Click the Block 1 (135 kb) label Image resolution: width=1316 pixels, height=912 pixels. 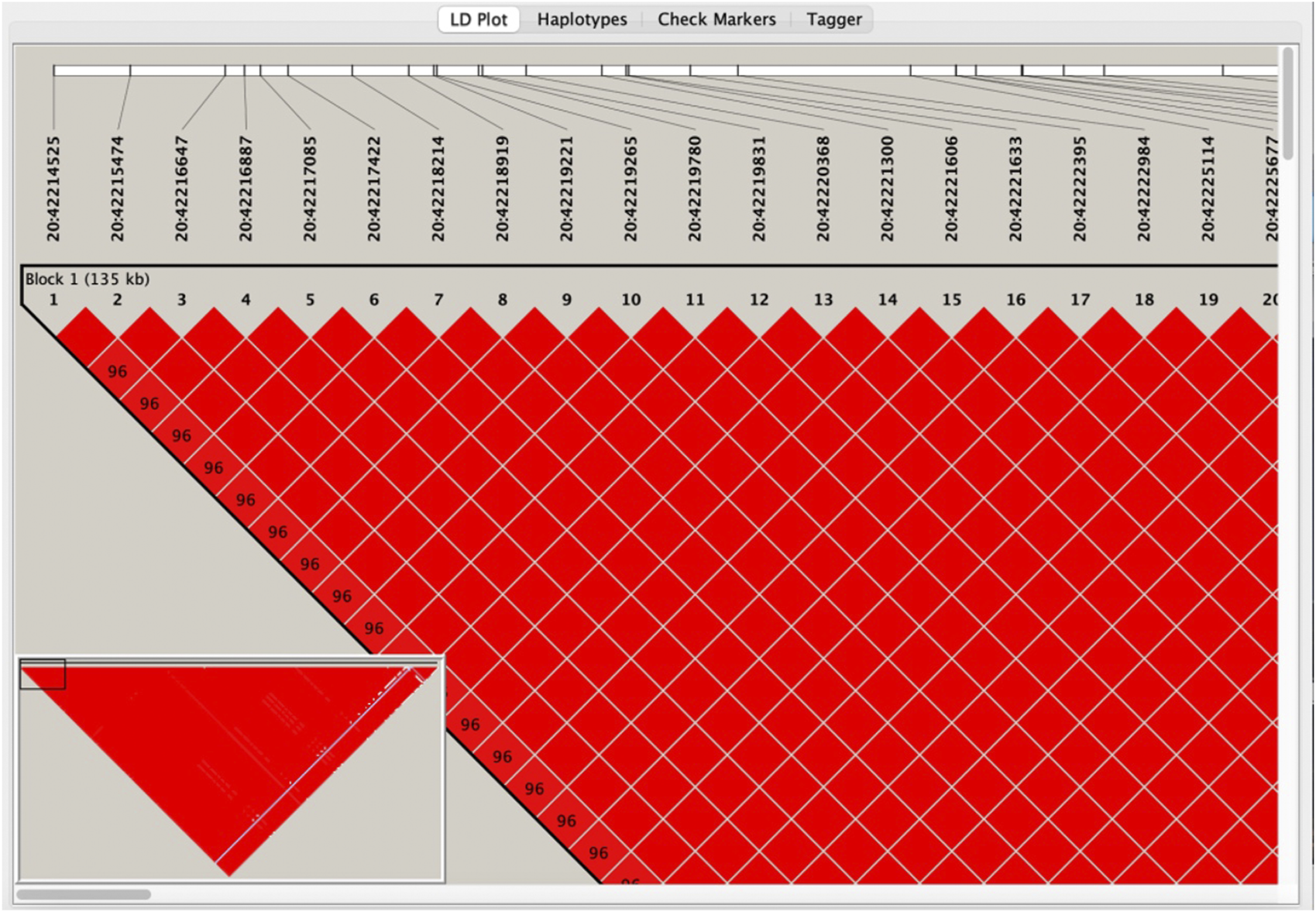click(x=88, y=279)
